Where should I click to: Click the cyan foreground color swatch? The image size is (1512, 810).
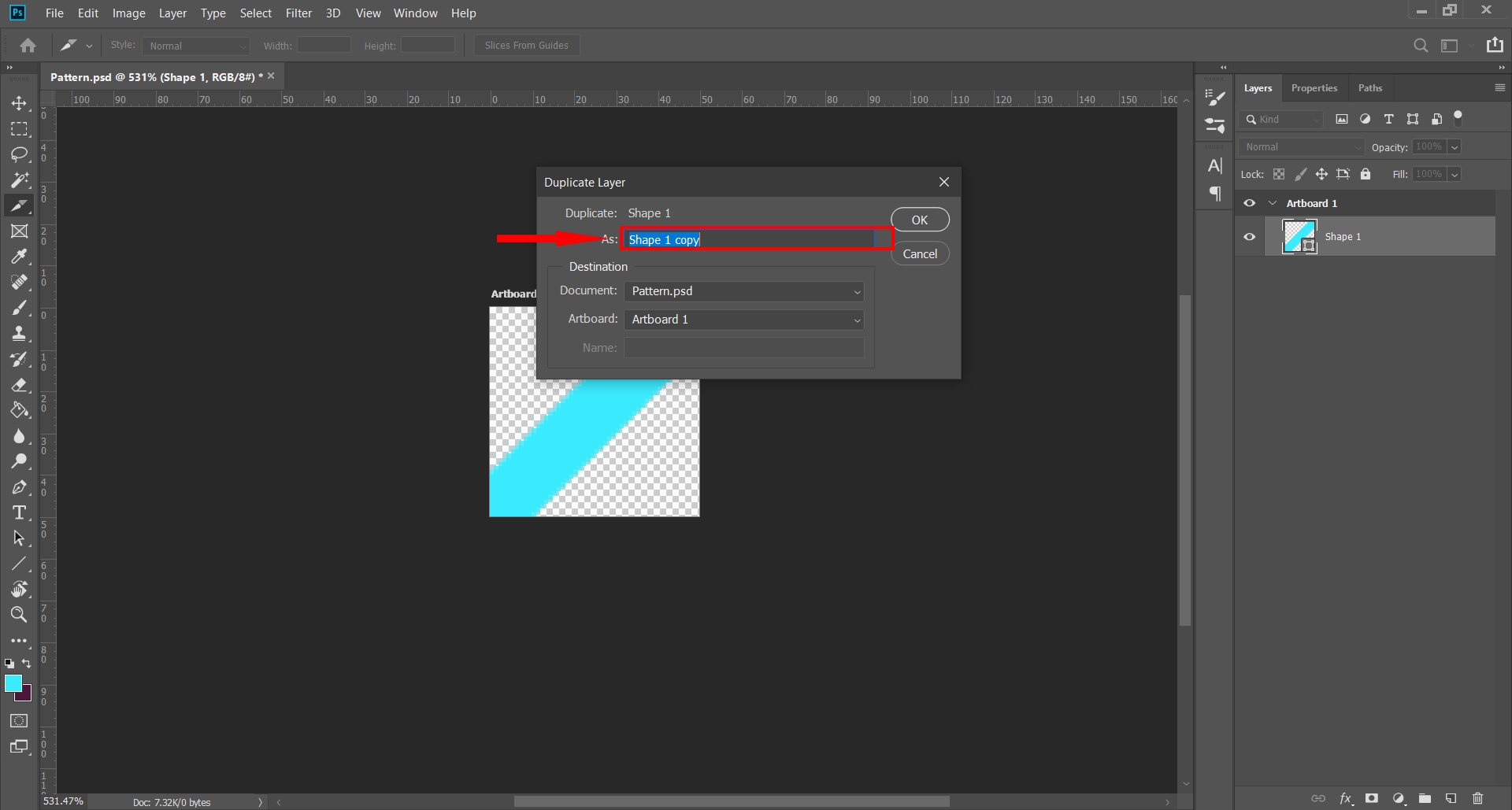13,683
